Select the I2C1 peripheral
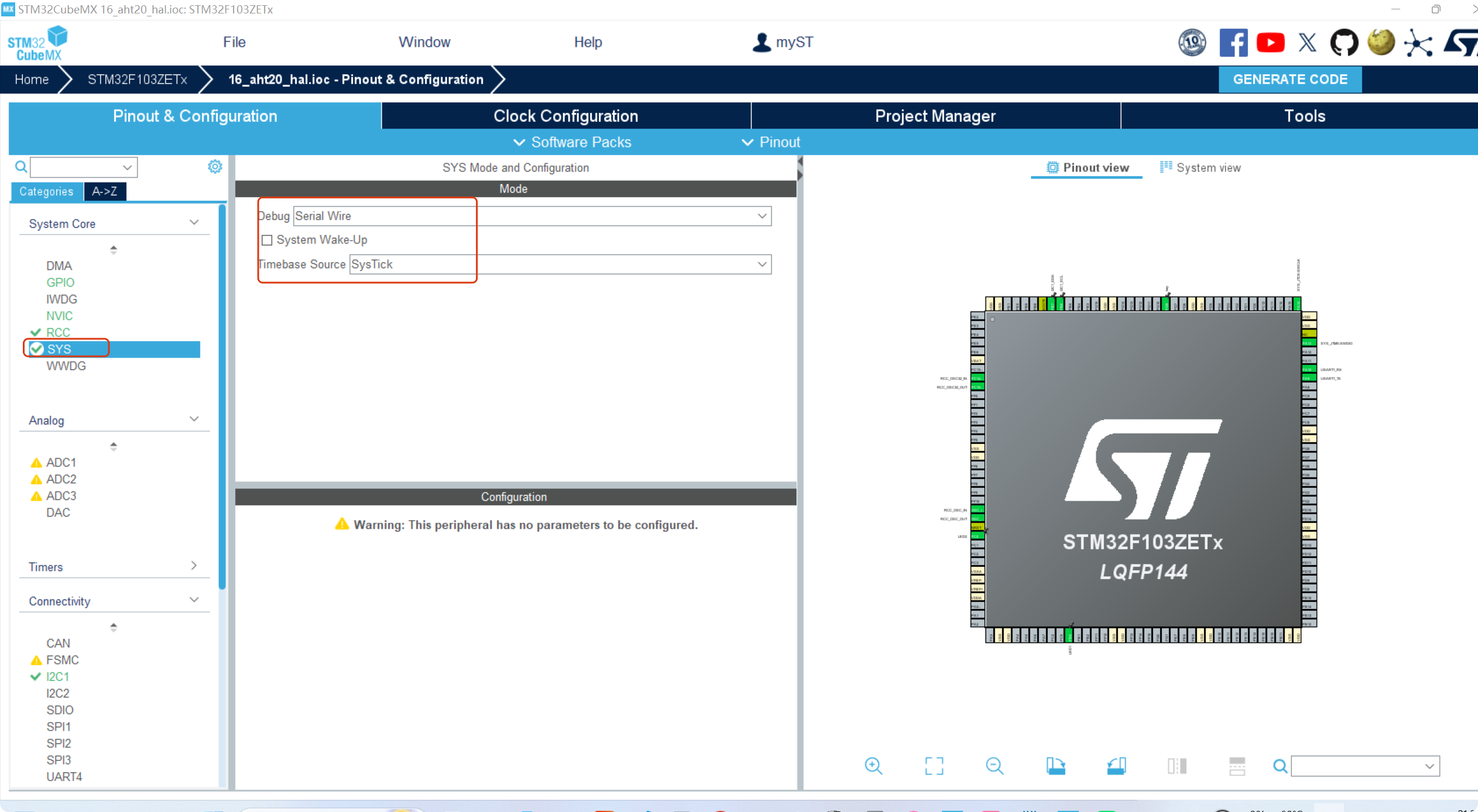The width and height of the screenshot is (1478, 812). pyautogui.click(x=58, y=677)
